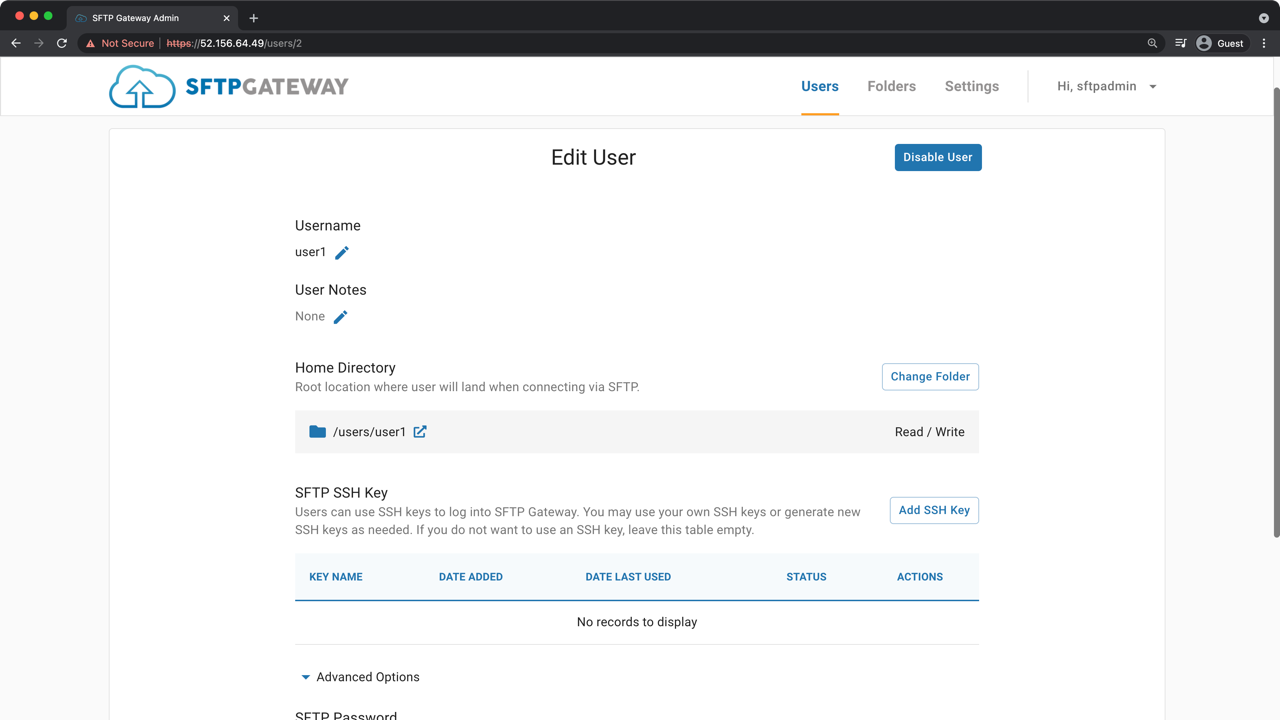Open Chrome three-dot menu
1280x720 pixels.
tap(1264, 43)
